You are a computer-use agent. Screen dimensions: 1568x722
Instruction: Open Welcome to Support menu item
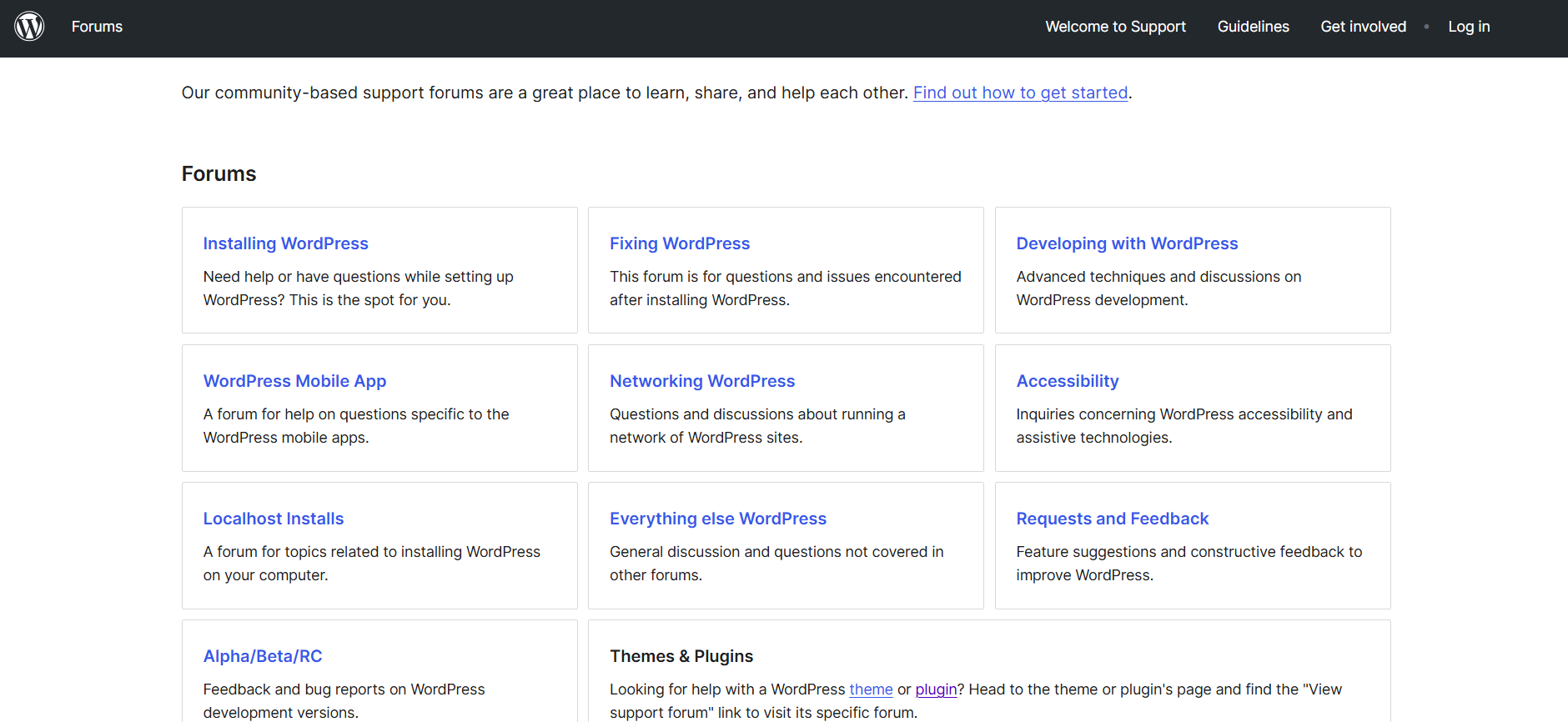pyautogui.click(x=1115, y=27)
